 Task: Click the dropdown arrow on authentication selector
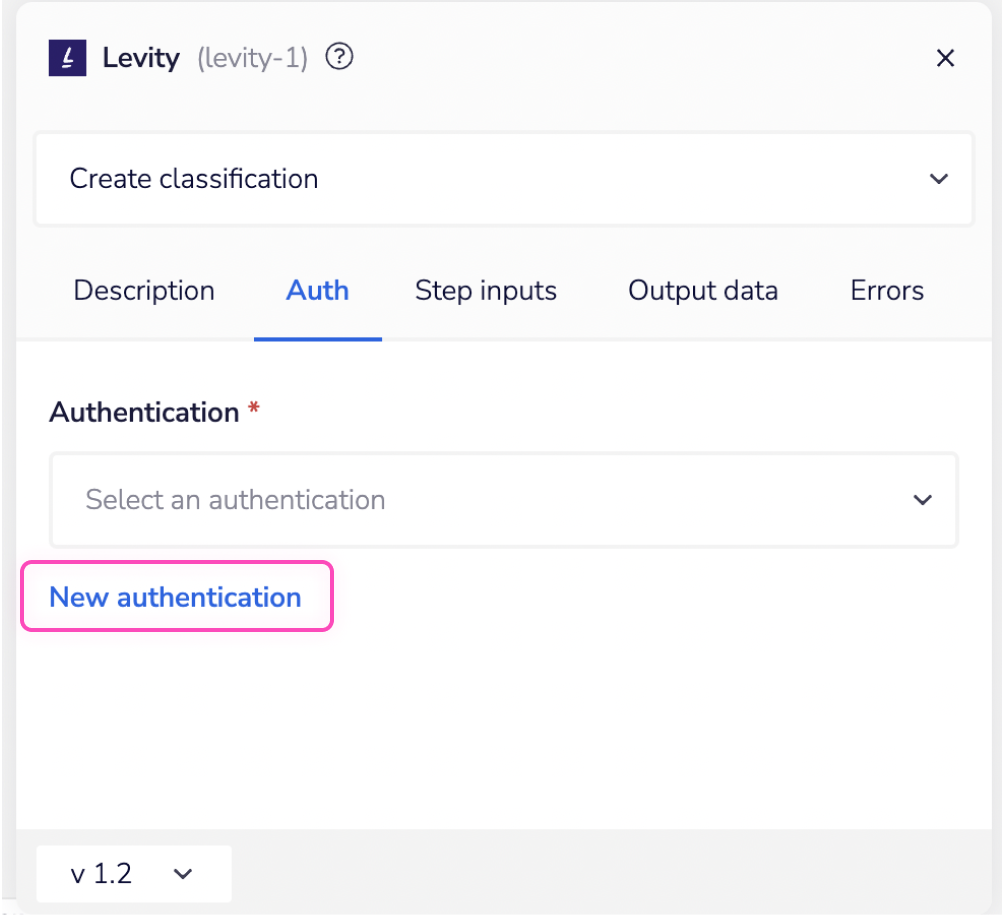click(x=922, y=500)
